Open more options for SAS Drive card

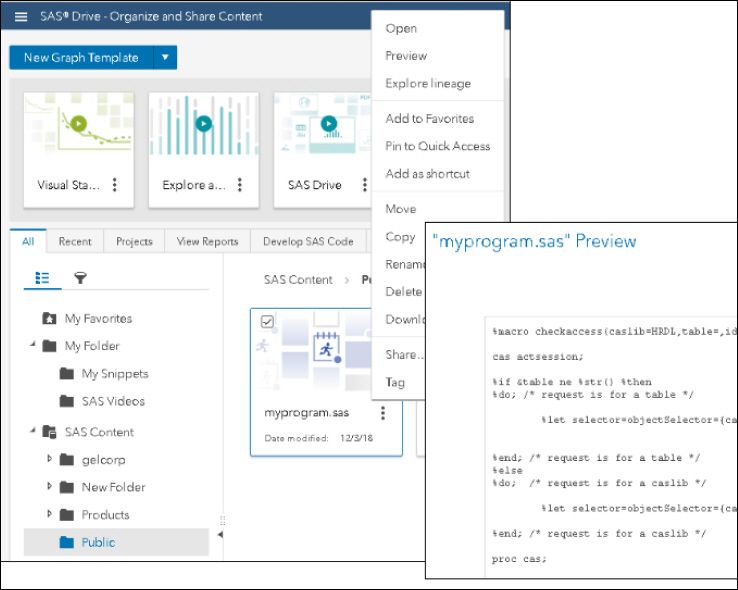(x=364, y=184)
